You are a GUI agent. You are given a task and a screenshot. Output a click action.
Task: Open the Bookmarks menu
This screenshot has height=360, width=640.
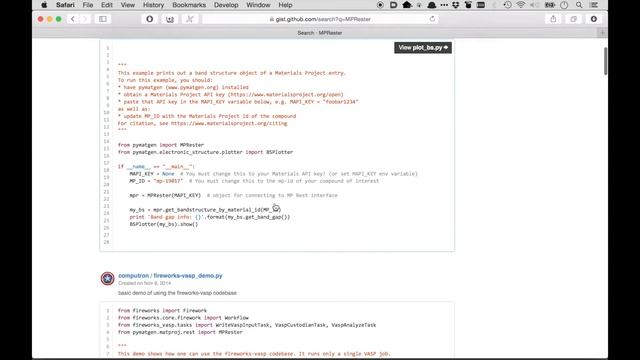(189, 5)
